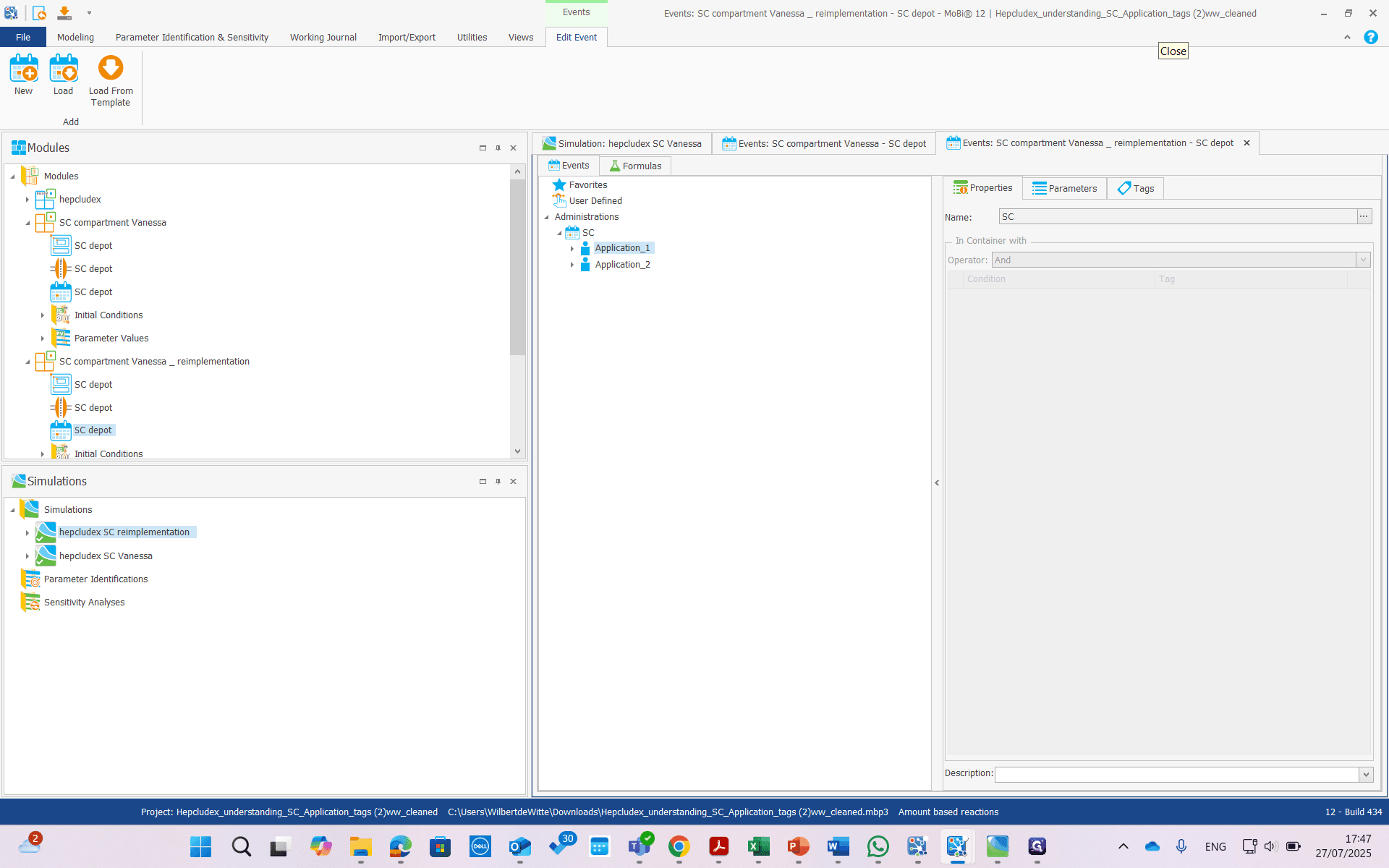Switch to the Formulas tab
Image resolution: width=1389 pixels, height=868 pixels.
pos(635,166)
